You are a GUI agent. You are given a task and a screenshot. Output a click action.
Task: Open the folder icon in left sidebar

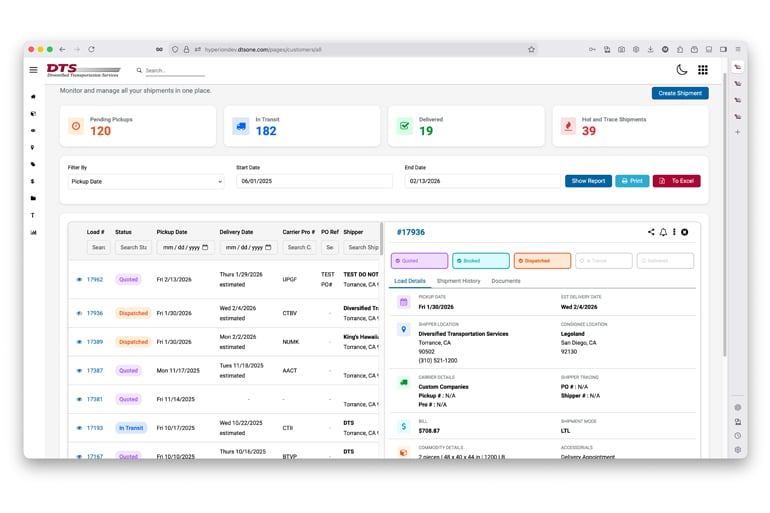33,198
